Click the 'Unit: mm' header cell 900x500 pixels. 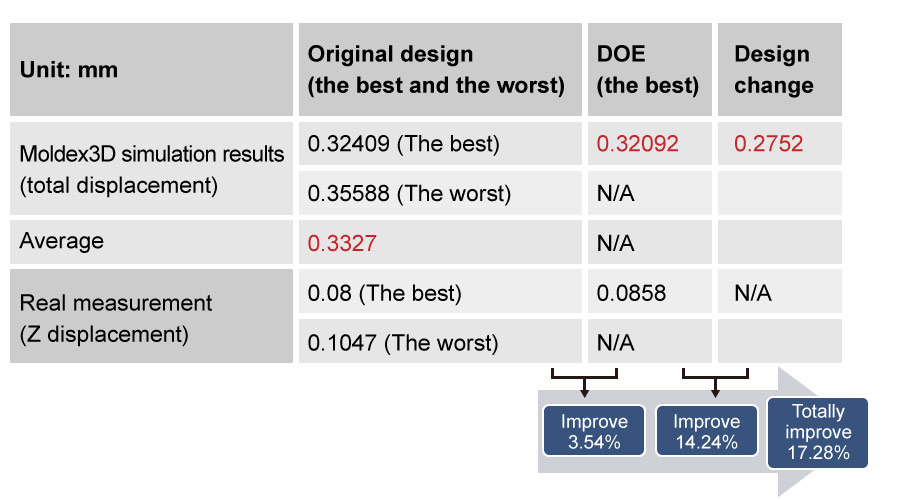click(x=152, y=69)
